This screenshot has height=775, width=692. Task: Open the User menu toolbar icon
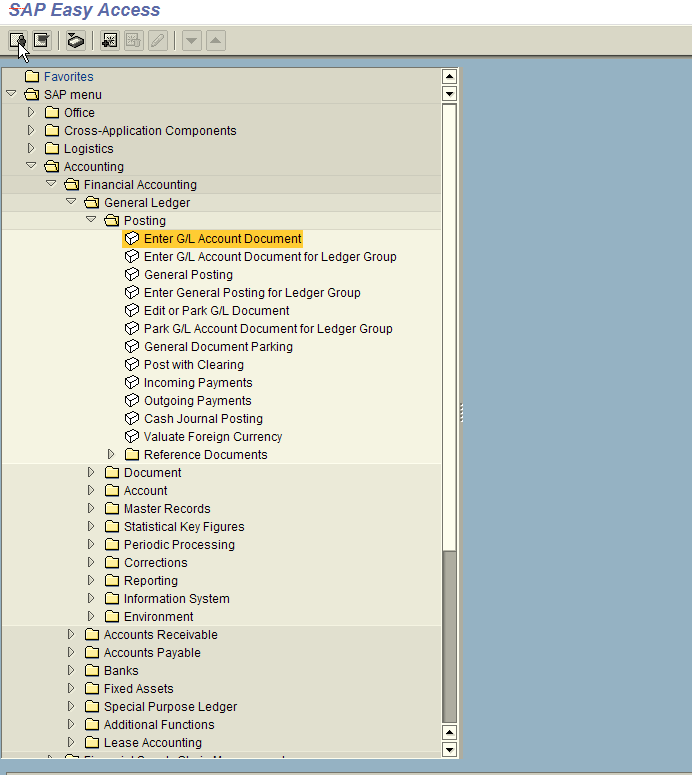click(x=18, y=40)
